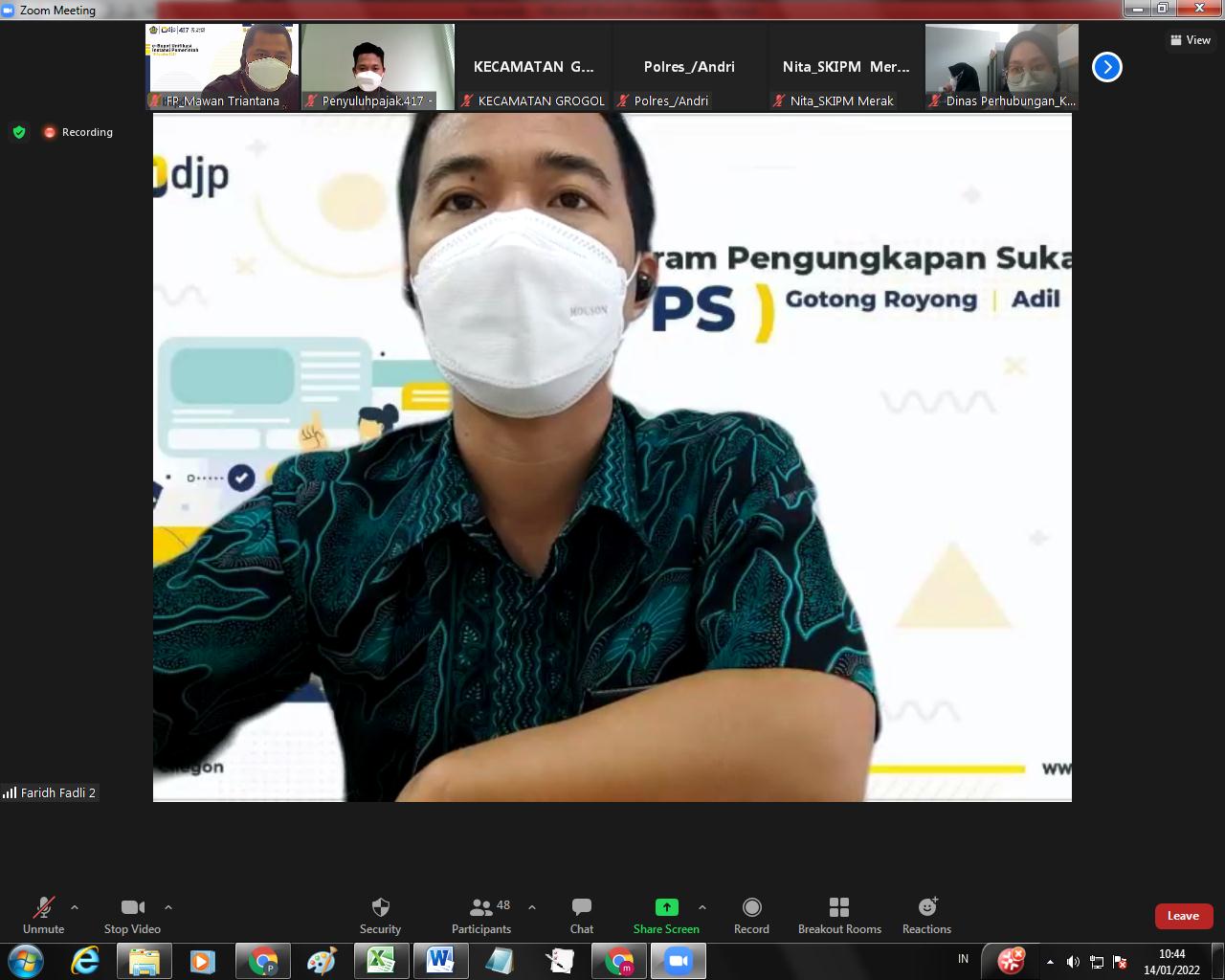
Task: Select FP_Mawan Triantana video thumbnail
Action: click(222, 66)
